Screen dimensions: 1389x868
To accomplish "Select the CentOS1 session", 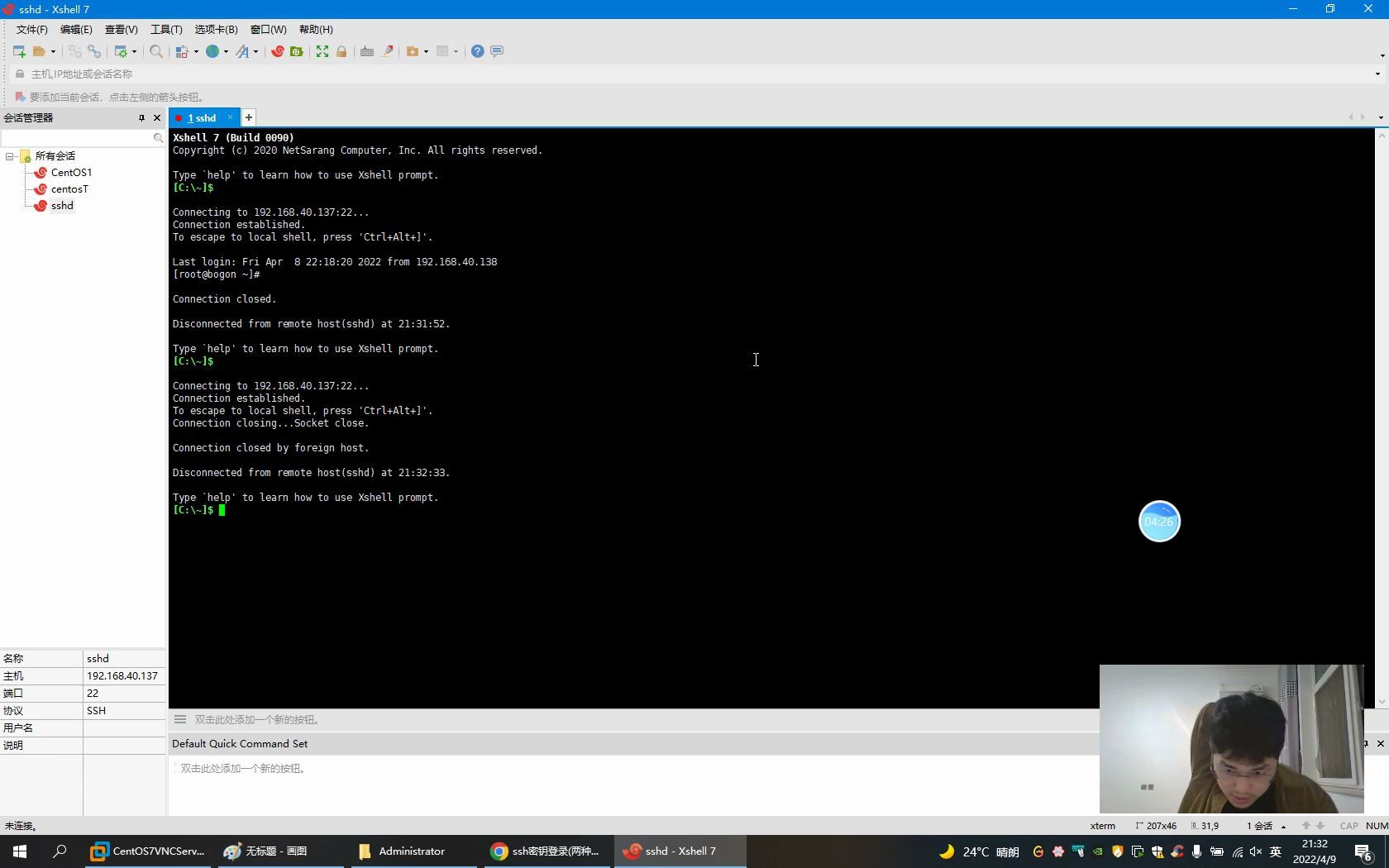I will pos(71,173).
